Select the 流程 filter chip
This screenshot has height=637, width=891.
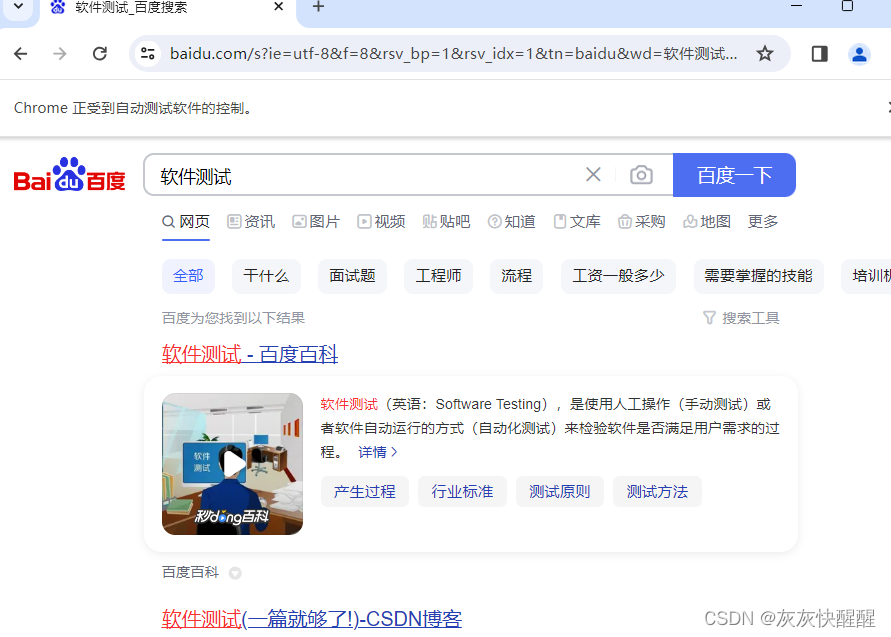[x=517, y=276]
